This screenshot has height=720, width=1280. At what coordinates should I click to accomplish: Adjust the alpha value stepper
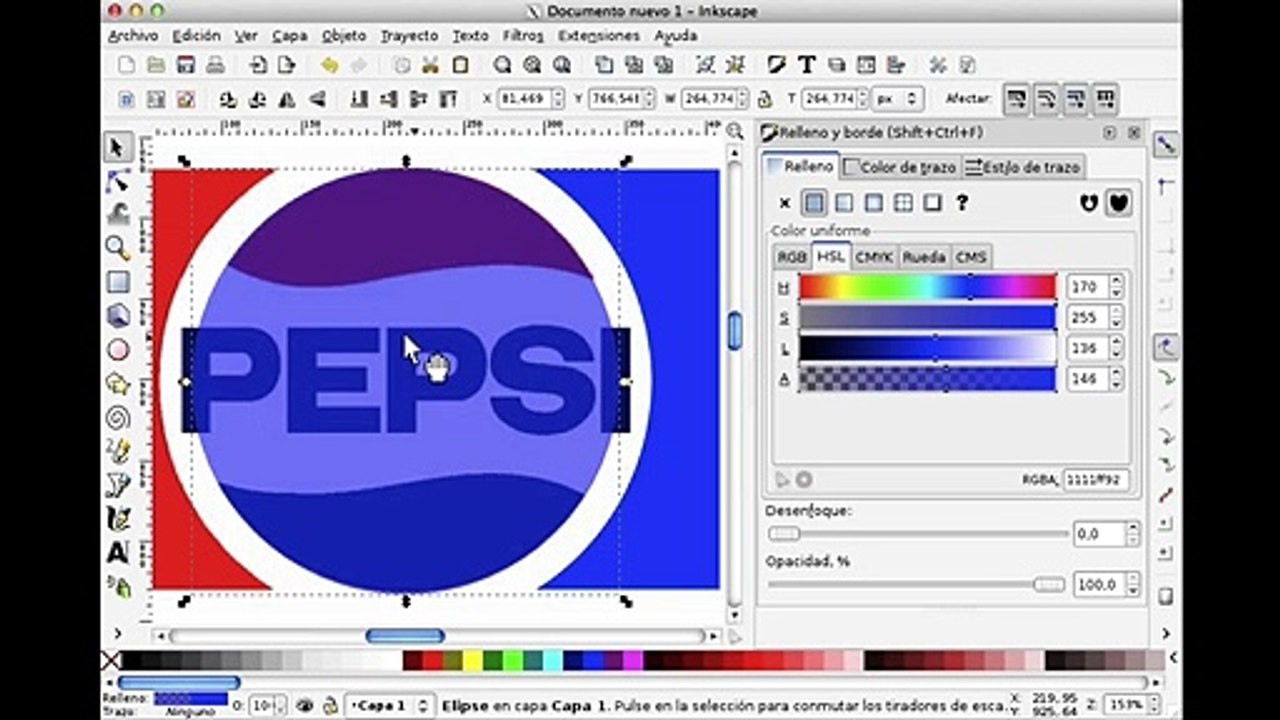[x=1116, y=379]
